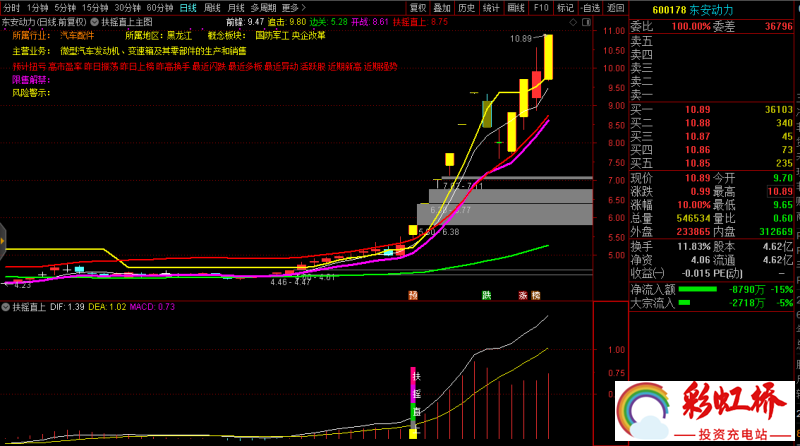The height and width of the screenshot is (446, 800).
Task: Click 外盘 value 233865
Action: [x=693, y=231]
